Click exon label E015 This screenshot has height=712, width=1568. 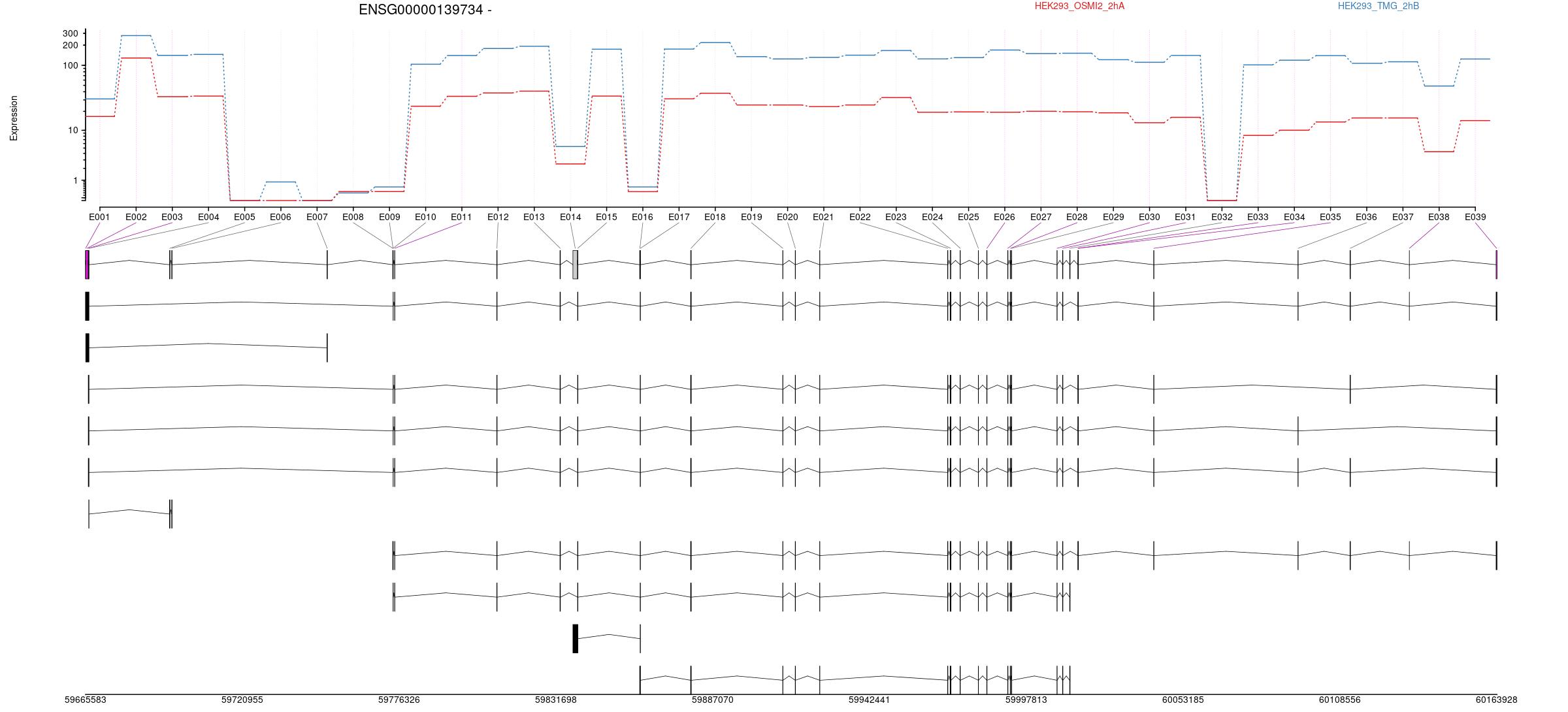click(606, 217)
